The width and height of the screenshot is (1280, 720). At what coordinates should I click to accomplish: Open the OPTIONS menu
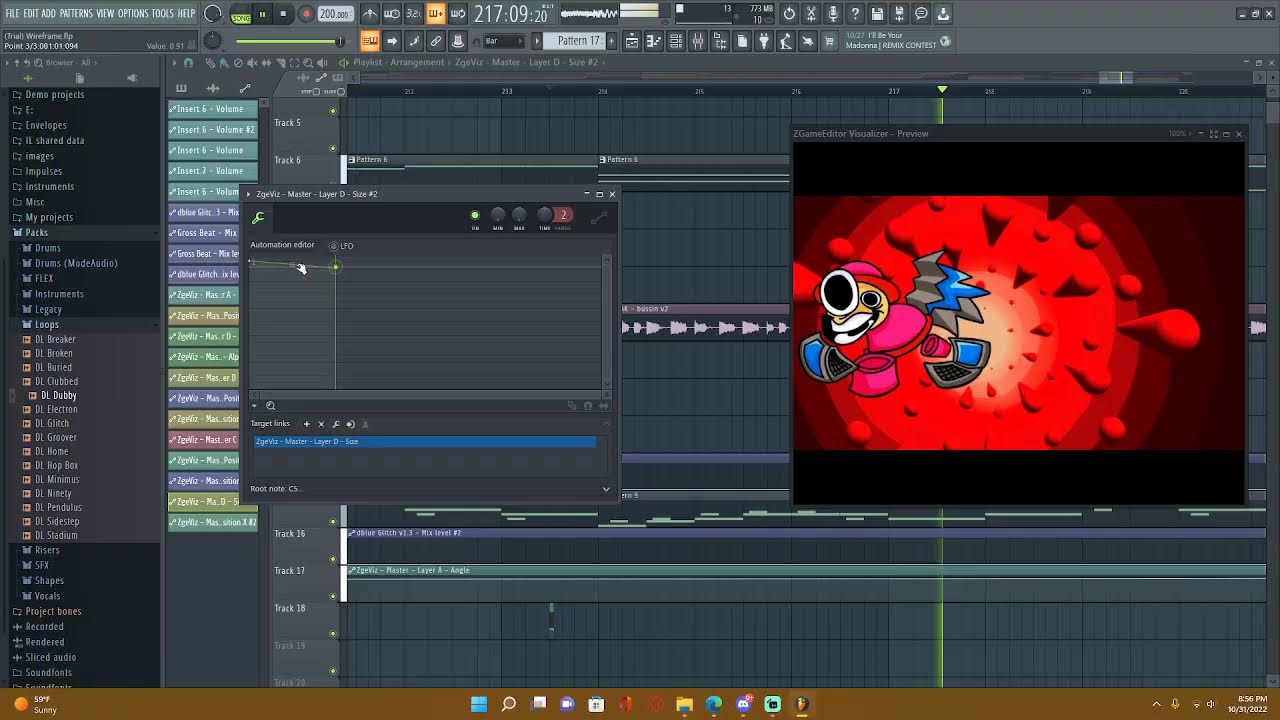pos(133,14)
